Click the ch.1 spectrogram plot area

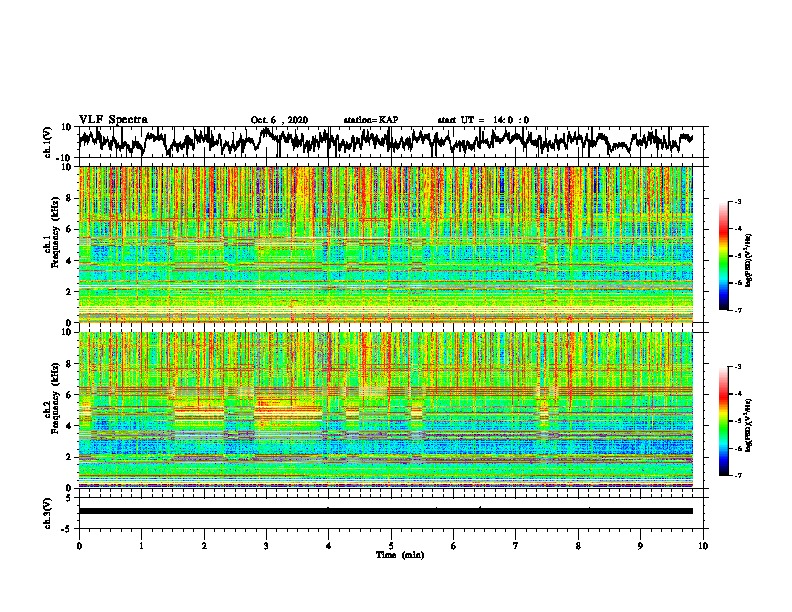pos(385,244)
